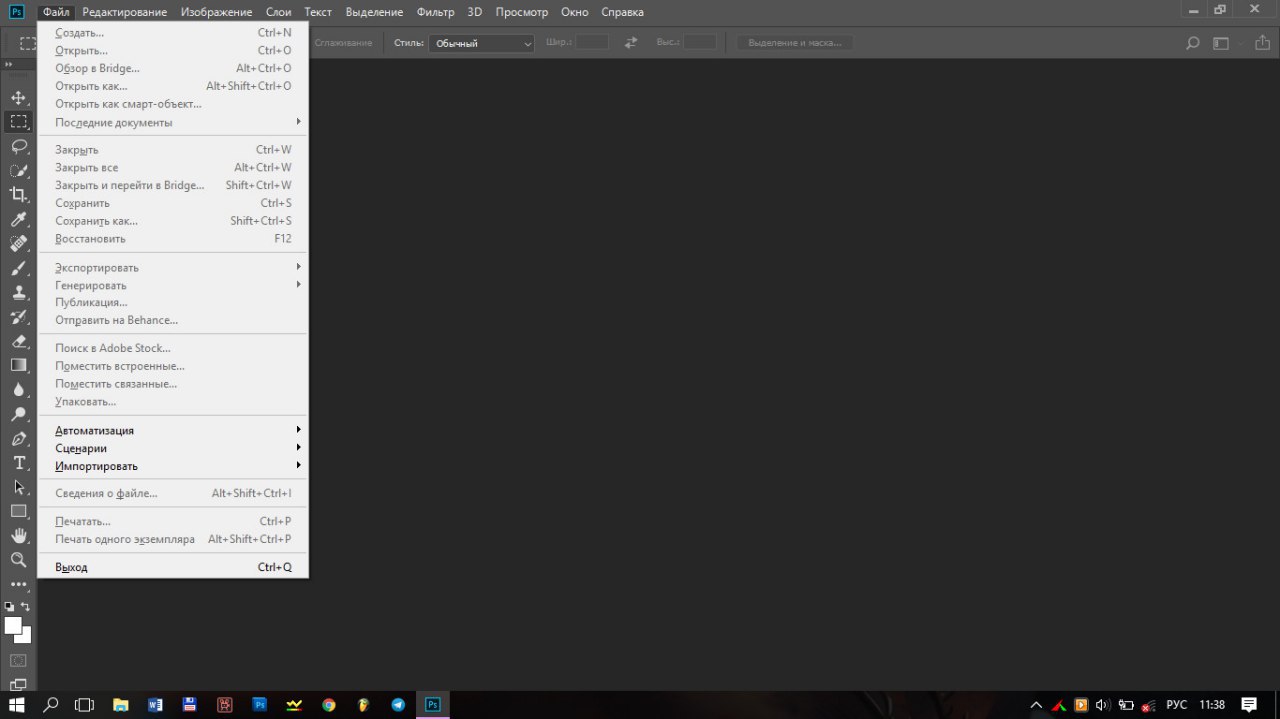Choose Обзор в Bridge... menu entry
Screen dimensions: 1280x719
pyautogui.click(x=172, y=68)
